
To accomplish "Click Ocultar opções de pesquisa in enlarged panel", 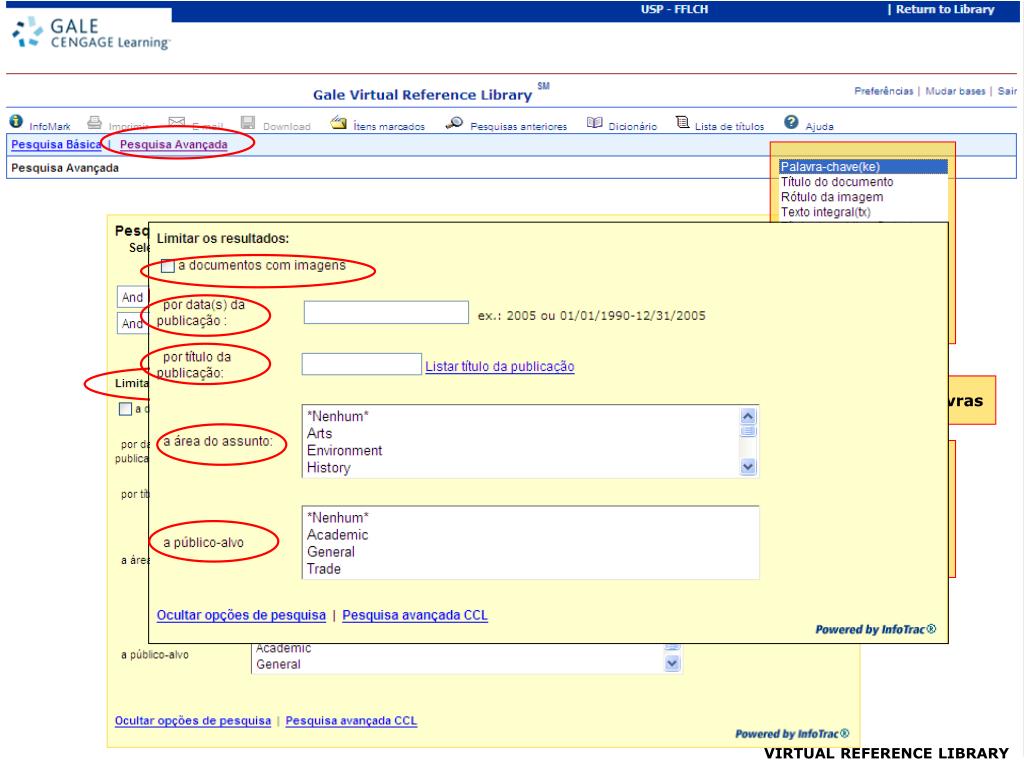I will (241, 615).
